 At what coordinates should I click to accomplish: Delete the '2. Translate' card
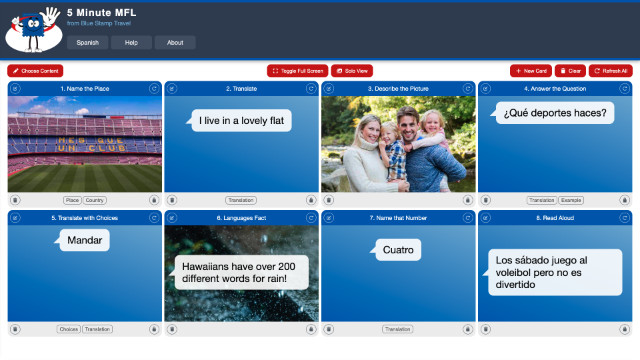pos(172,200)
